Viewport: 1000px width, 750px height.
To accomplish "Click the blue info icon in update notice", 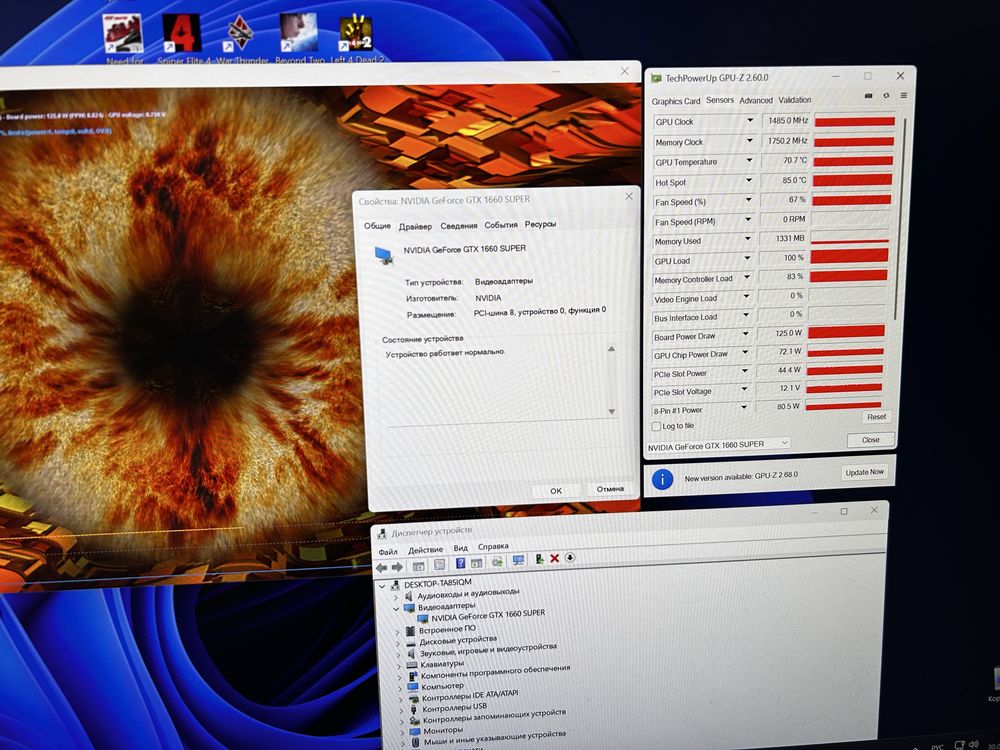I will point(662,478).
